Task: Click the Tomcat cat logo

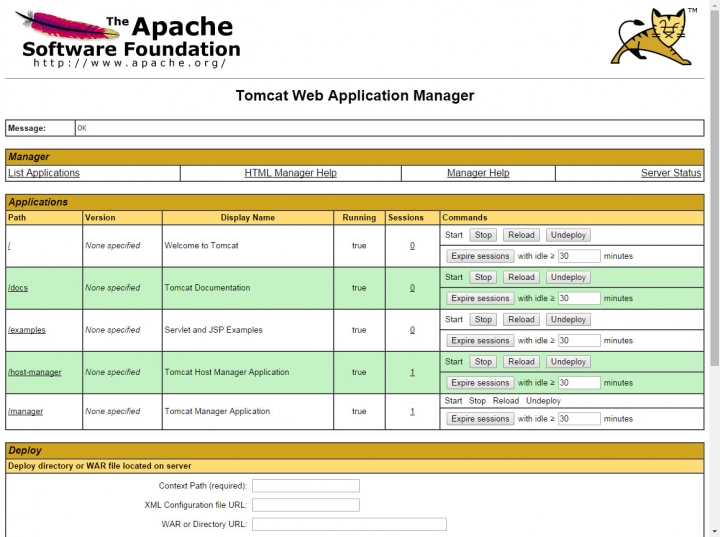Action: point(653,36)
